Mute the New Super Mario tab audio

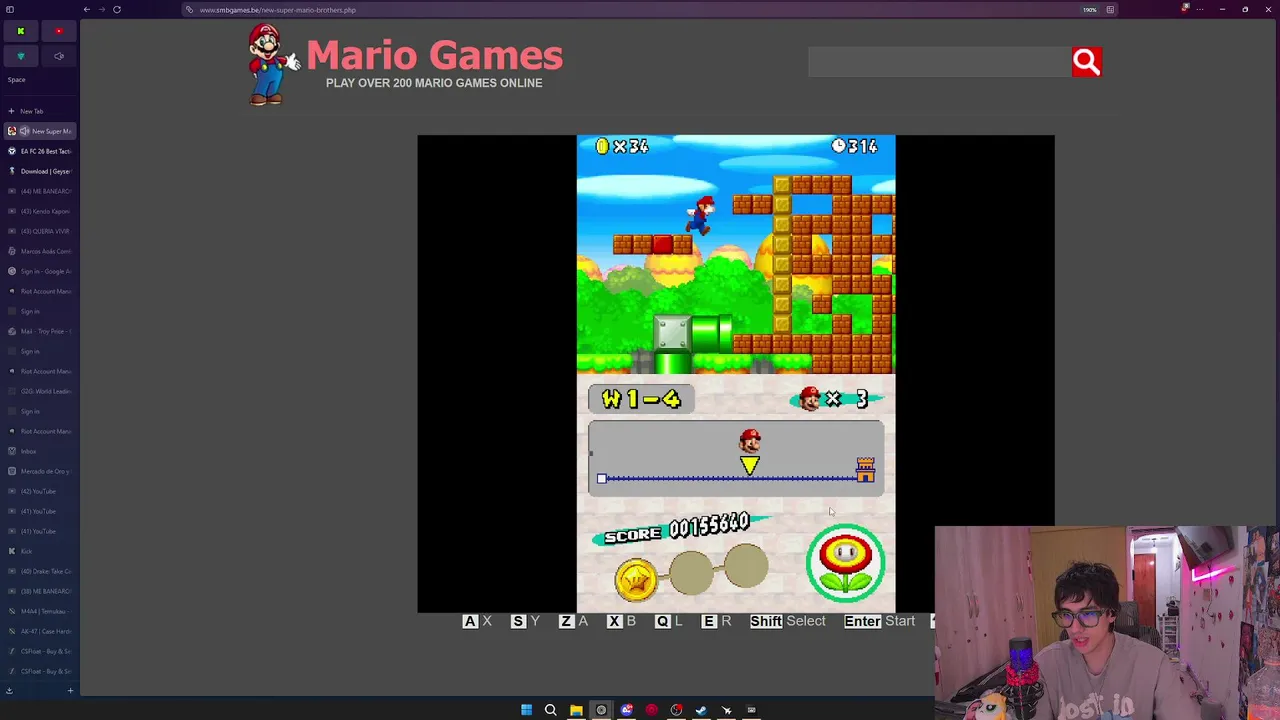coord(25,131)
